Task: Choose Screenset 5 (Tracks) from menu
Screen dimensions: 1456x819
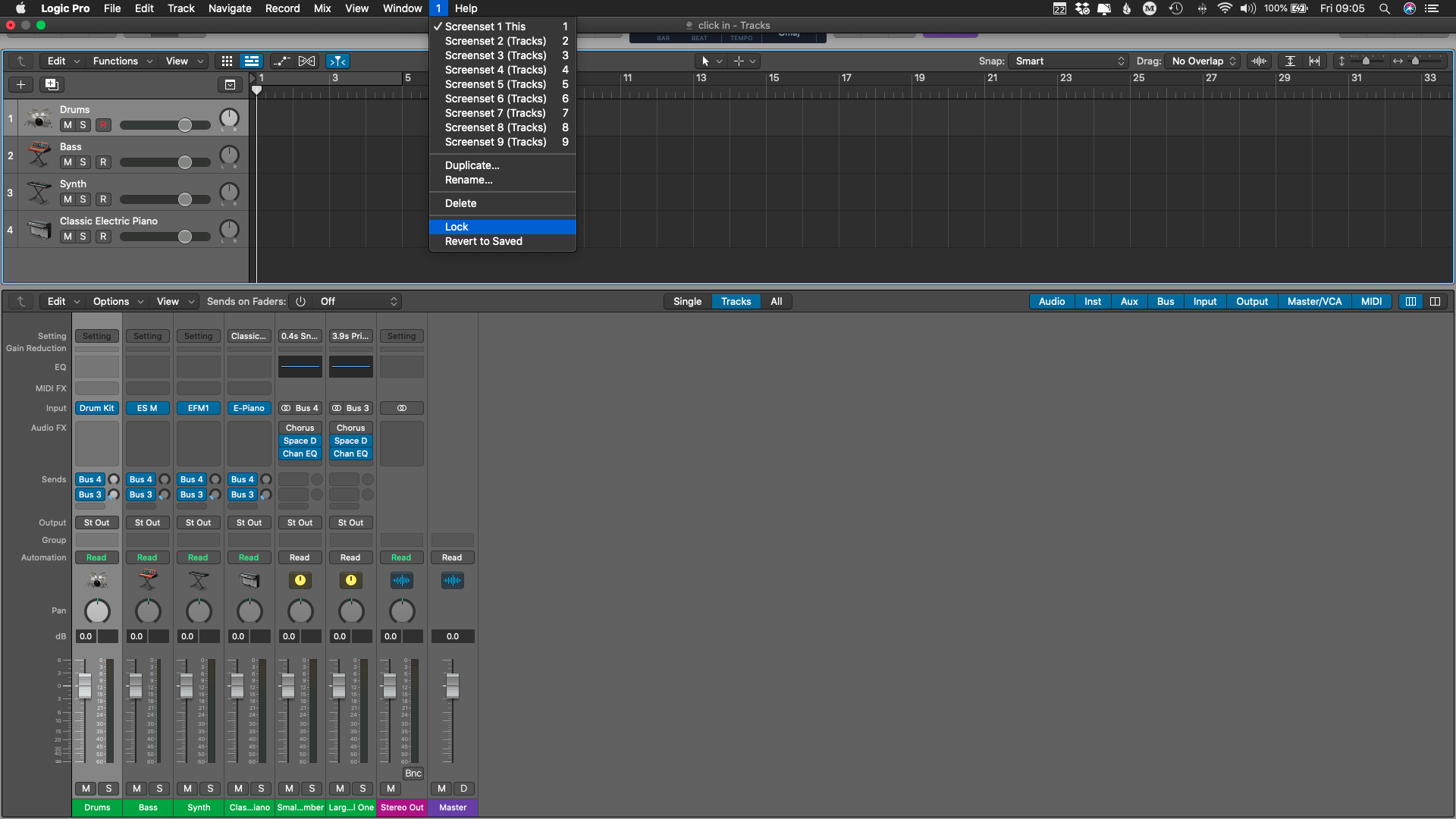Action: 503,84
